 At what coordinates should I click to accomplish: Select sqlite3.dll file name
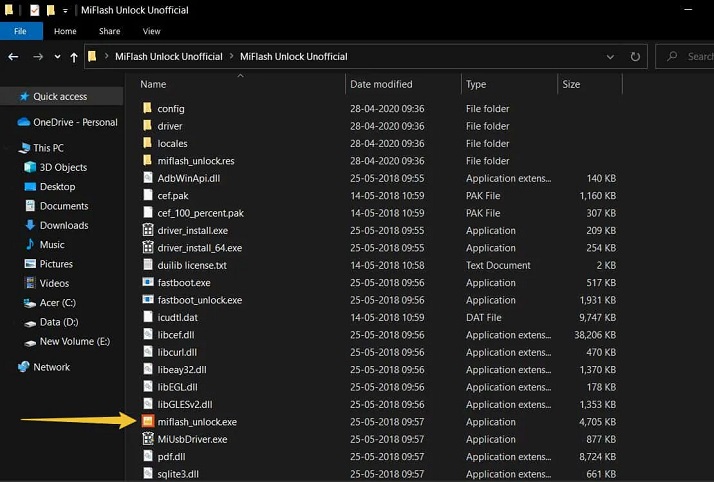178,473
